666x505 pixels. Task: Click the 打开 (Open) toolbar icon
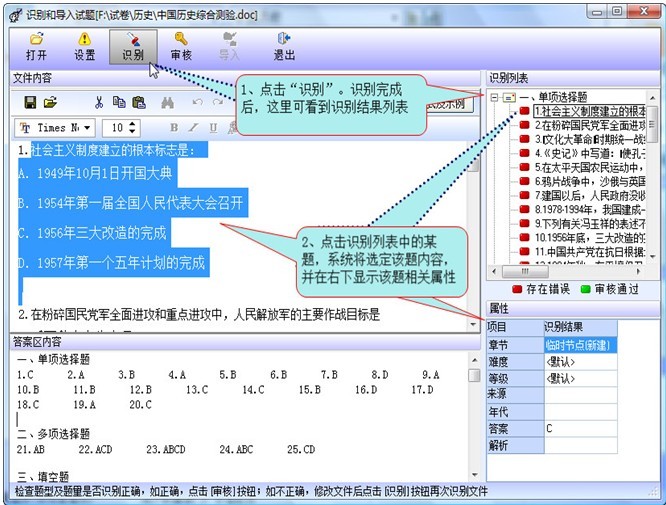36,45
